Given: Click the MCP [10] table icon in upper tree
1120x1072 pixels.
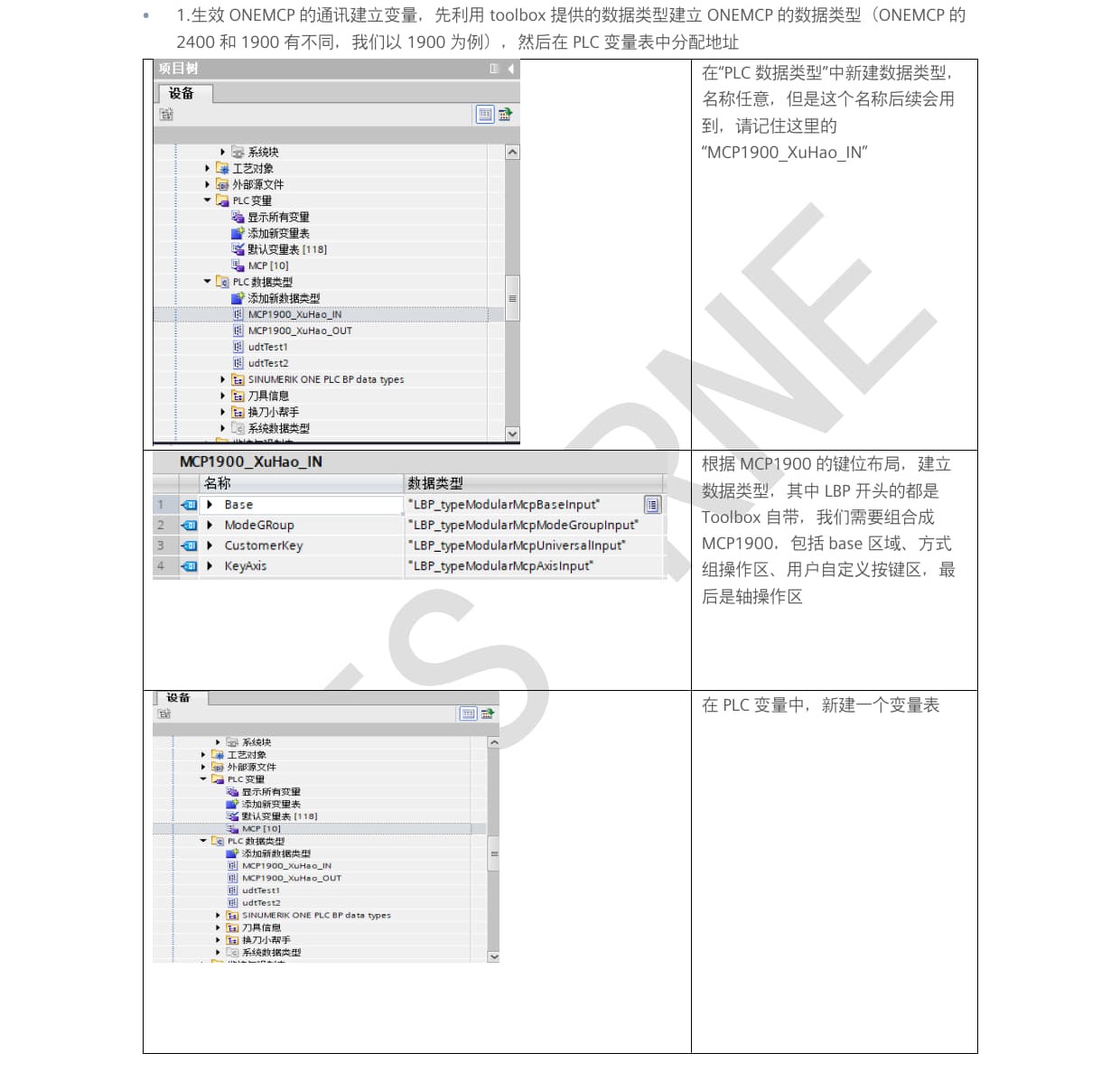Looking at the screenshot, I should (238, 266).
